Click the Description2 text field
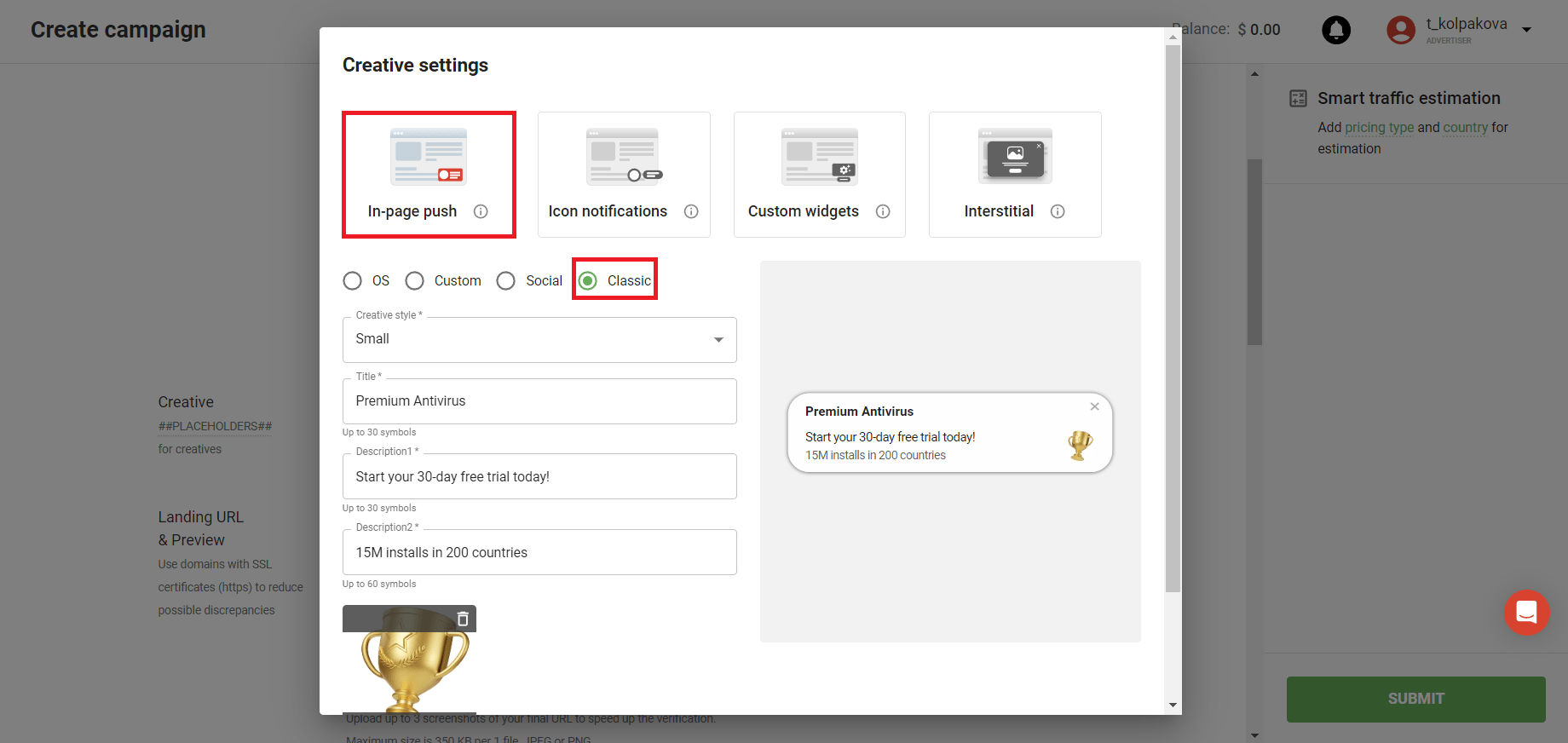This screenshot has height=743, width=1568. point(539,553)
